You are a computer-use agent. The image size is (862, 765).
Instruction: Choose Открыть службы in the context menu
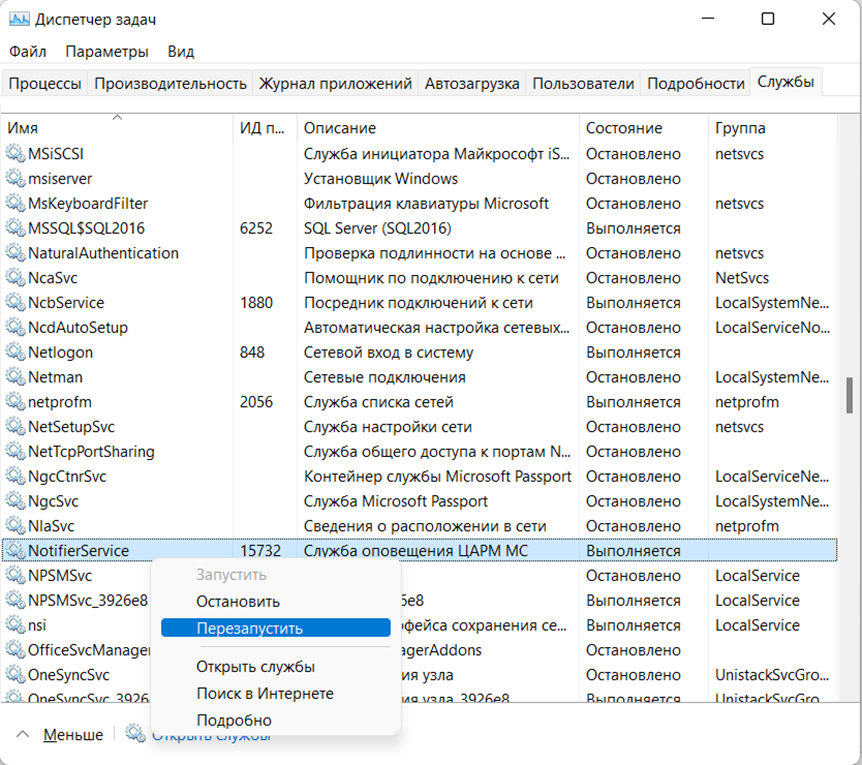(256, 667)
